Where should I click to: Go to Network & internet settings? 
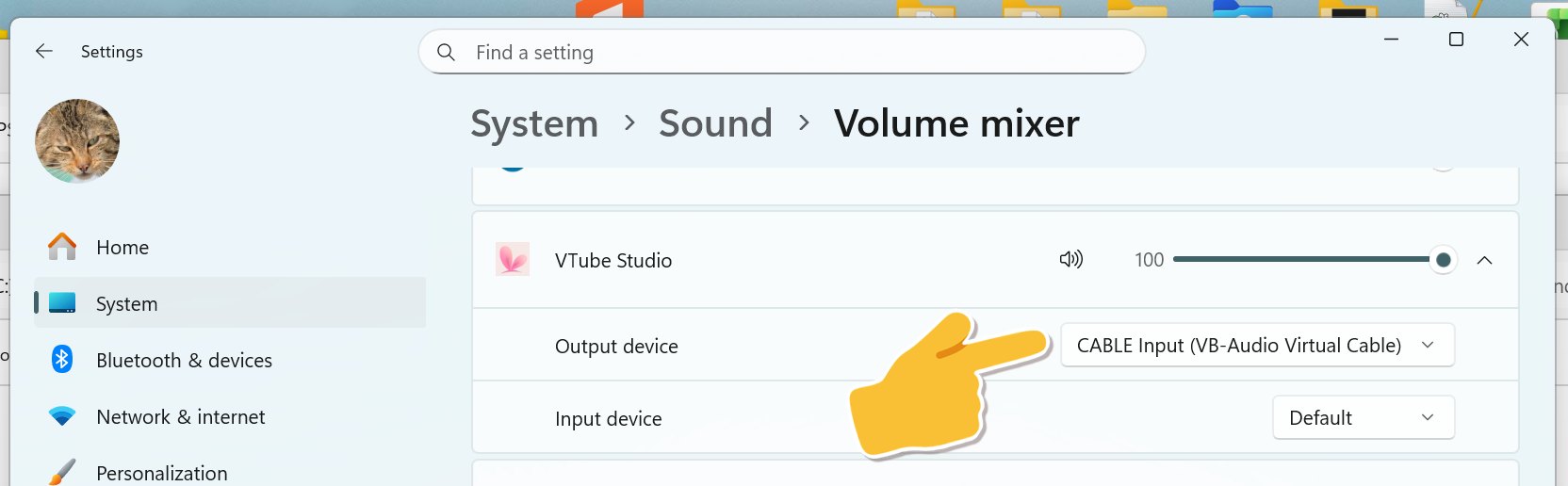pos(180,417)
